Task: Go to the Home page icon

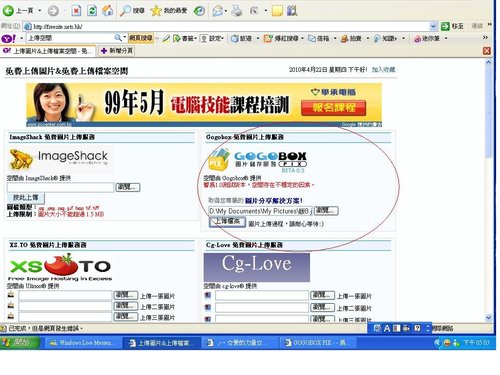Action: 107,11
